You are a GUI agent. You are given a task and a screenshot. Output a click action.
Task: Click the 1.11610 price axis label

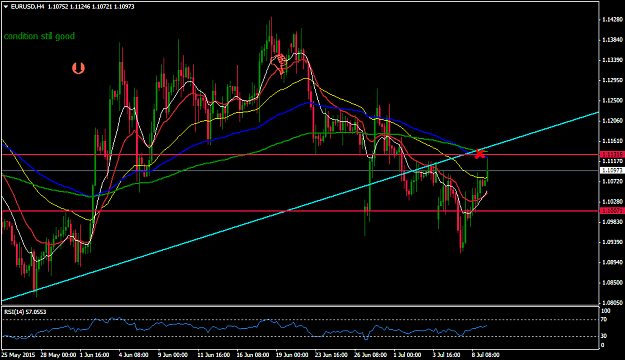coord(613,141)
